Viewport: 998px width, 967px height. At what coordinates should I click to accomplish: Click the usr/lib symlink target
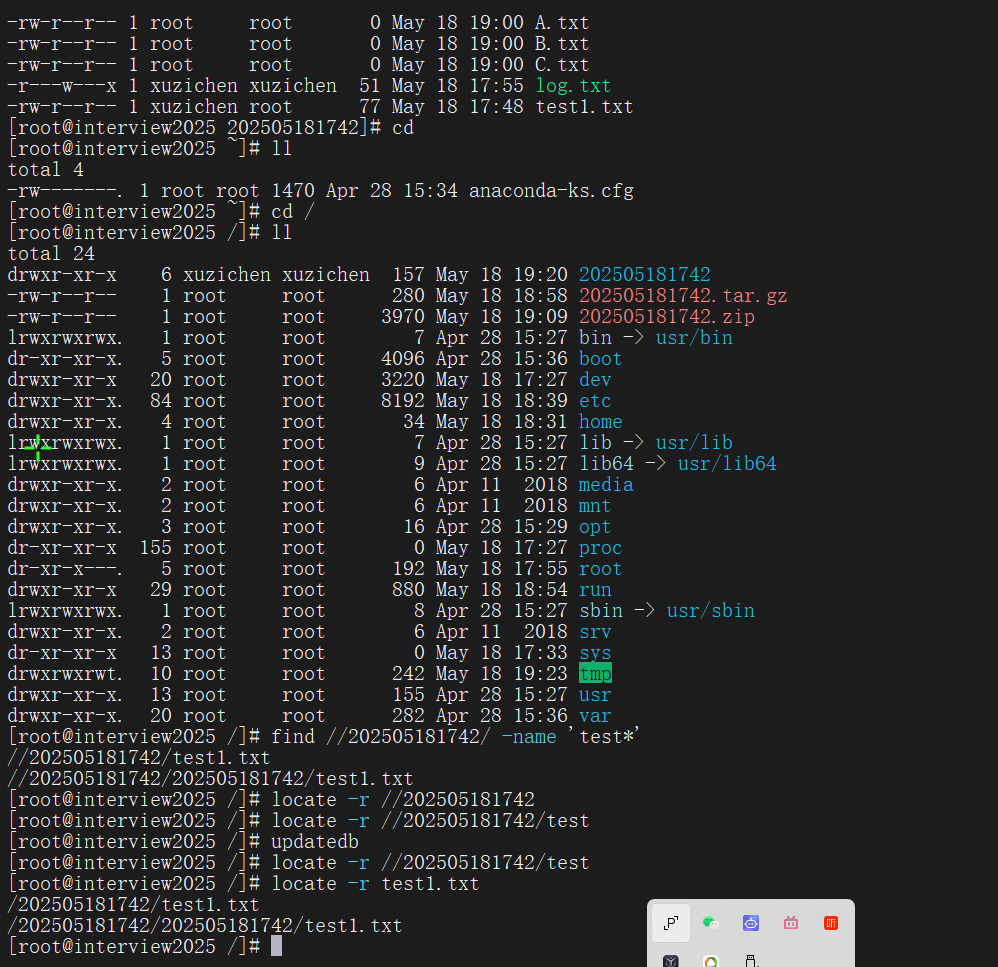click(x=694, y=443)
